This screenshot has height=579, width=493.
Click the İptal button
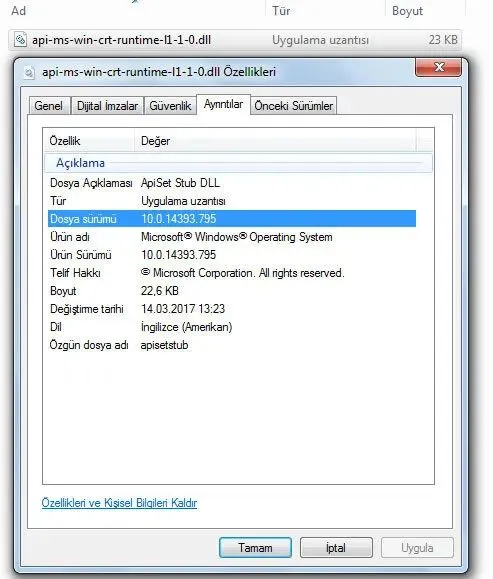pos(336,547)
